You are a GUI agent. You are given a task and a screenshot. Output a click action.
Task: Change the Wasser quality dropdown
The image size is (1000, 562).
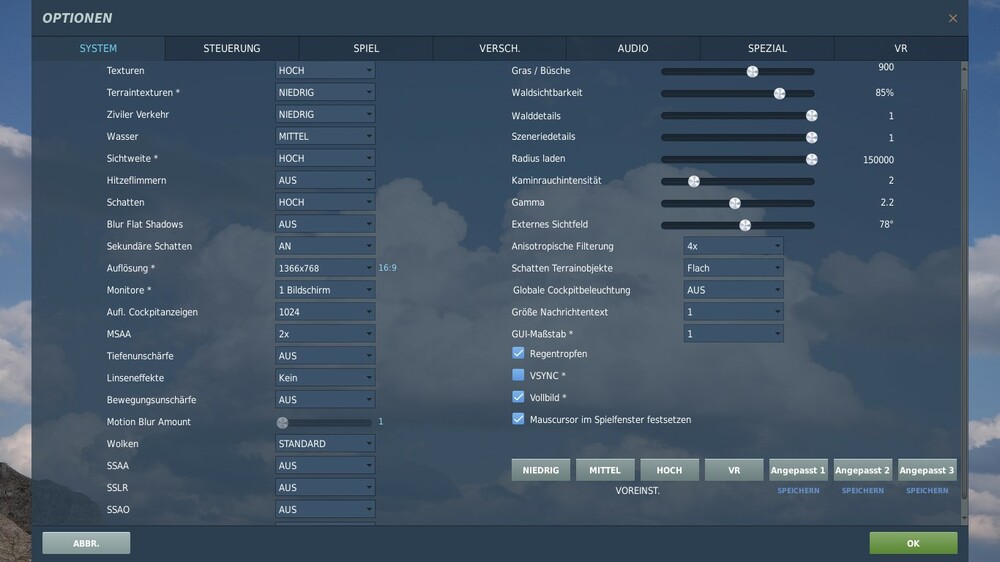(x=325, y=137)
